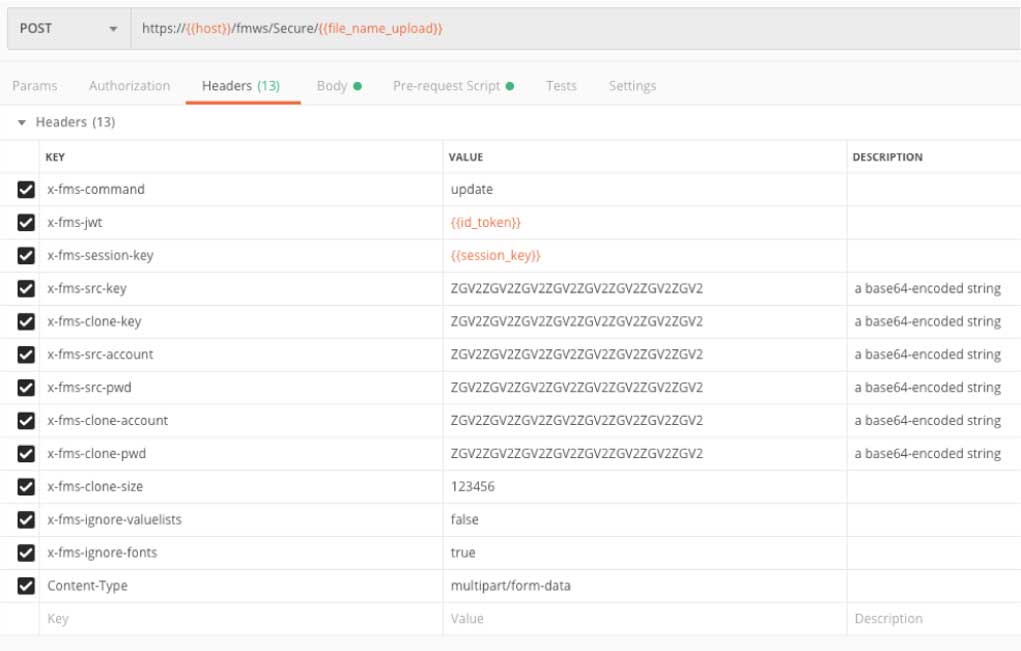
Task: Click the 'false' value for ignore-valuelists
Action: [464, 519]
